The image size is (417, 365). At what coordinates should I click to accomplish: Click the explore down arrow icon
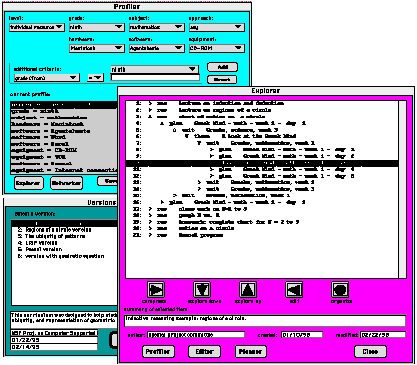click(x=202, y=289)
